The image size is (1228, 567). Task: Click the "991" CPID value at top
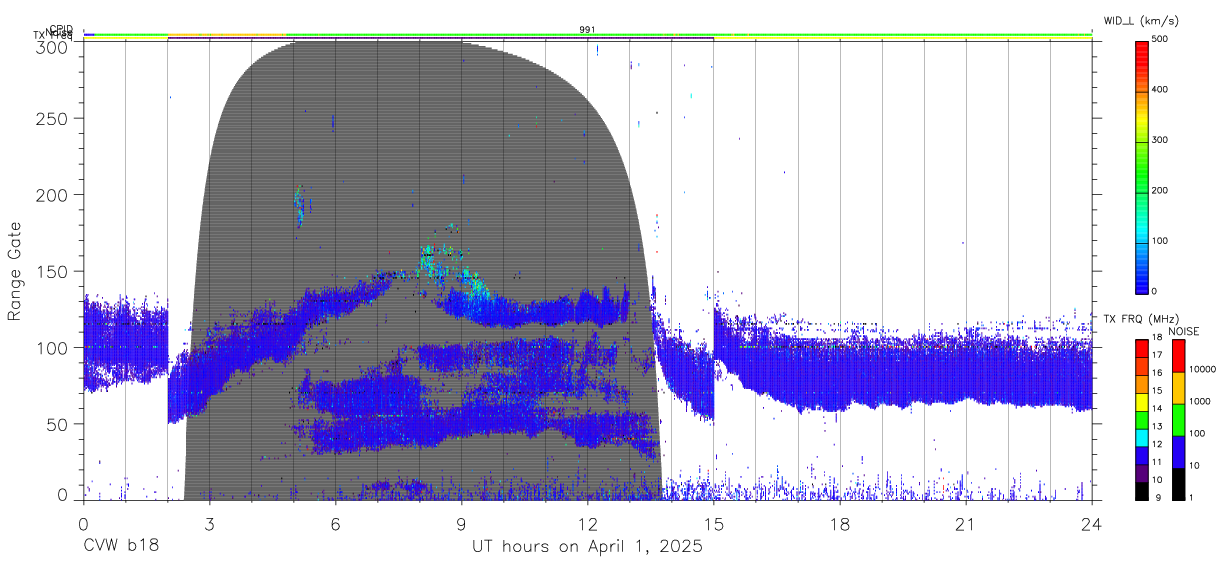click(x=588, y=29)
